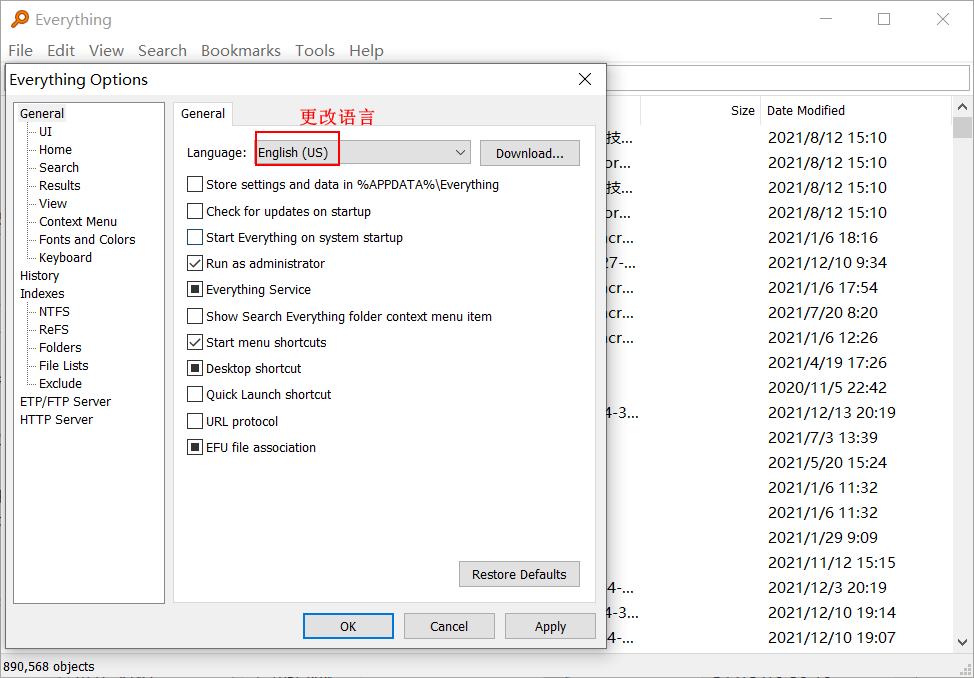
Task: Select Fonts and Colors in tree
Action: (x=87, y=239)
